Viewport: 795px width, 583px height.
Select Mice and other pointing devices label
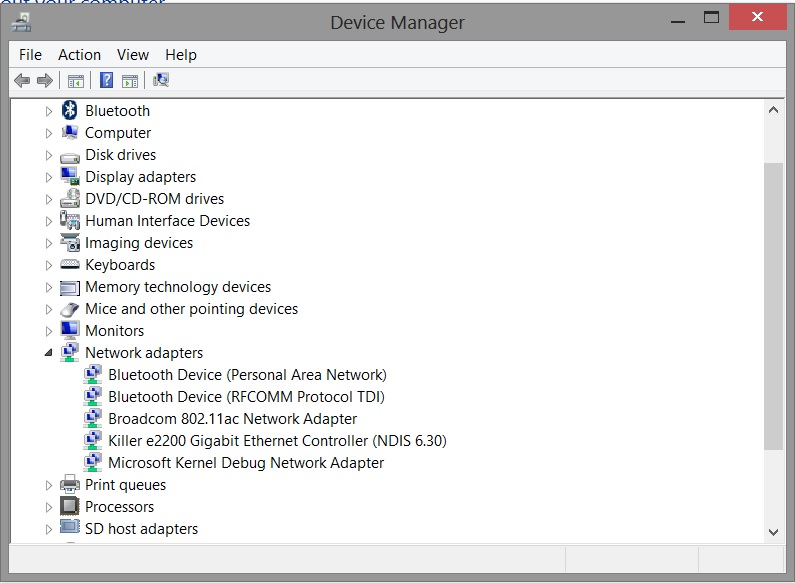pos(192,309)
